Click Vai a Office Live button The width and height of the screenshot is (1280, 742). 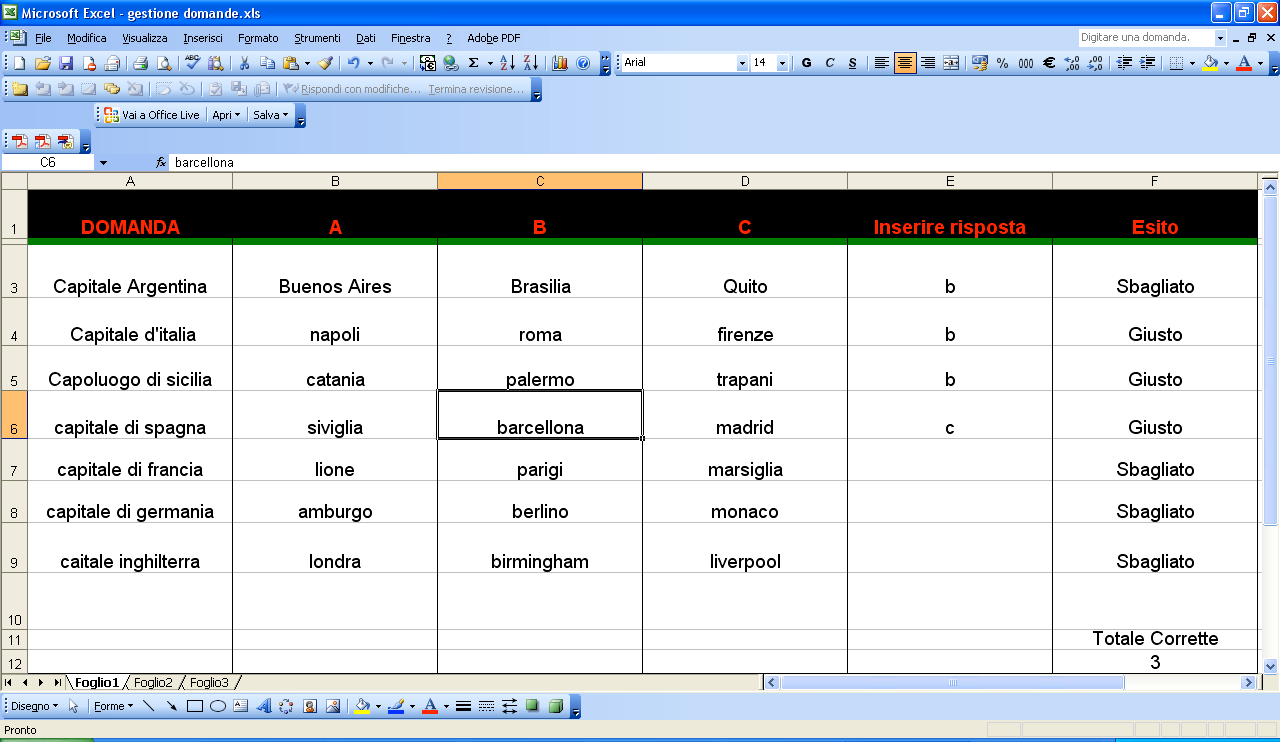pos(152,115)
